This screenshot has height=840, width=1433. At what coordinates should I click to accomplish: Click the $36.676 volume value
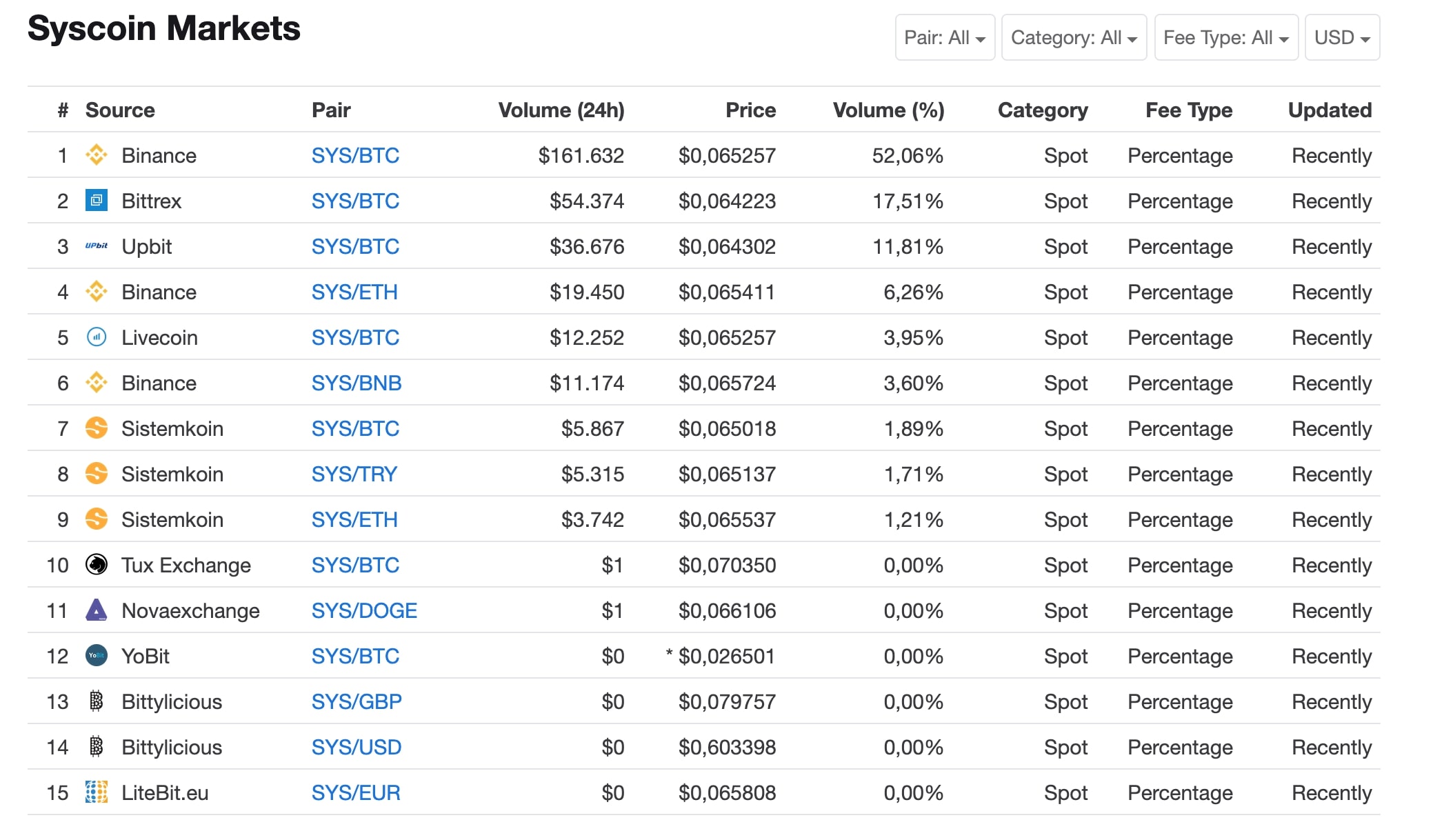(x=587, y=247)
